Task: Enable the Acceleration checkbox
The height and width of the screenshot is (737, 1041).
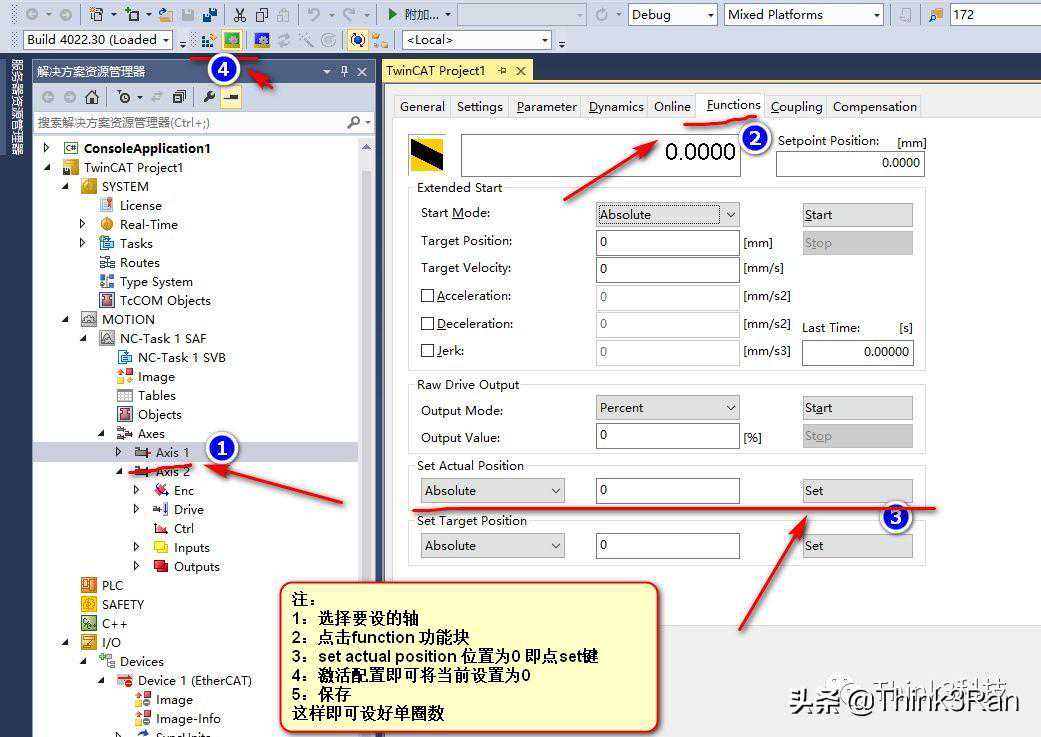Action: pos(428,296)
